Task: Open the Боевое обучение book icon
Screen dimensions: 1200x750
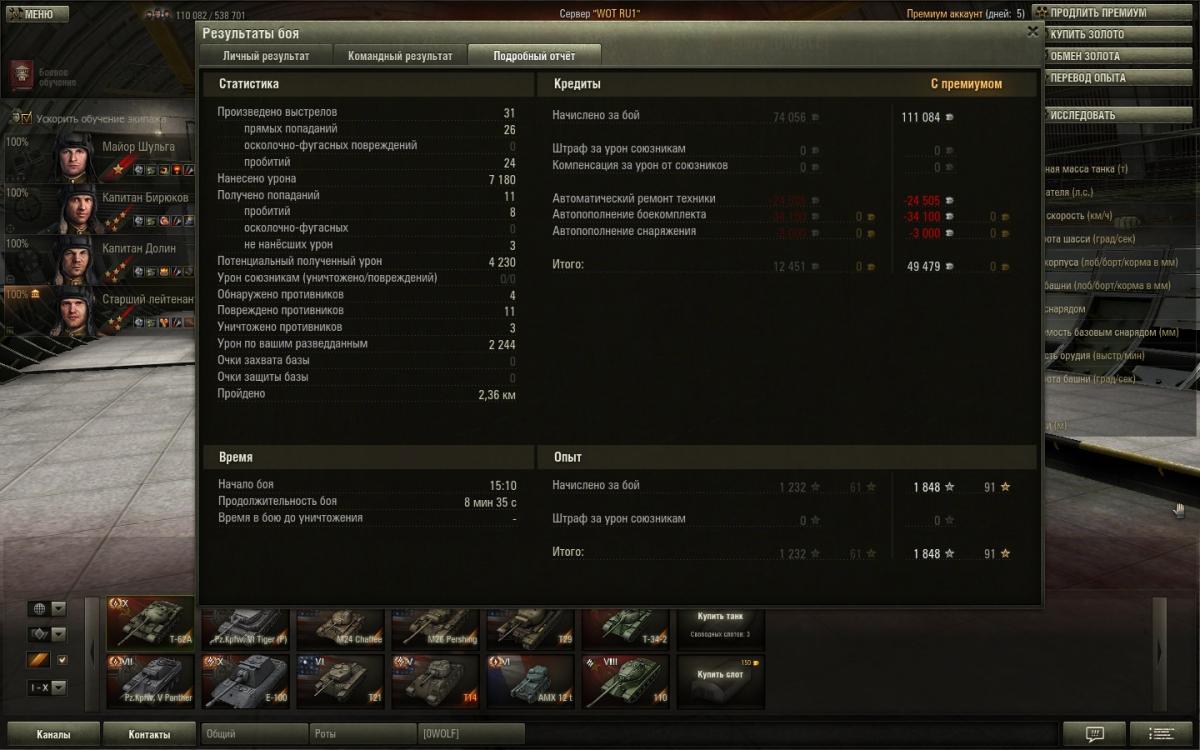Action: tap(22, 76)
